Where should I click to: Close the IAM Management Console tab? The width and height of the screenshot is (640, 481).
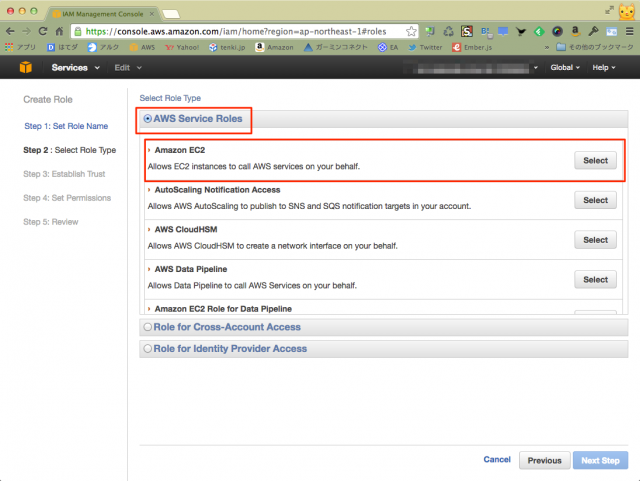pyautogui.click(x=152, y=14)
